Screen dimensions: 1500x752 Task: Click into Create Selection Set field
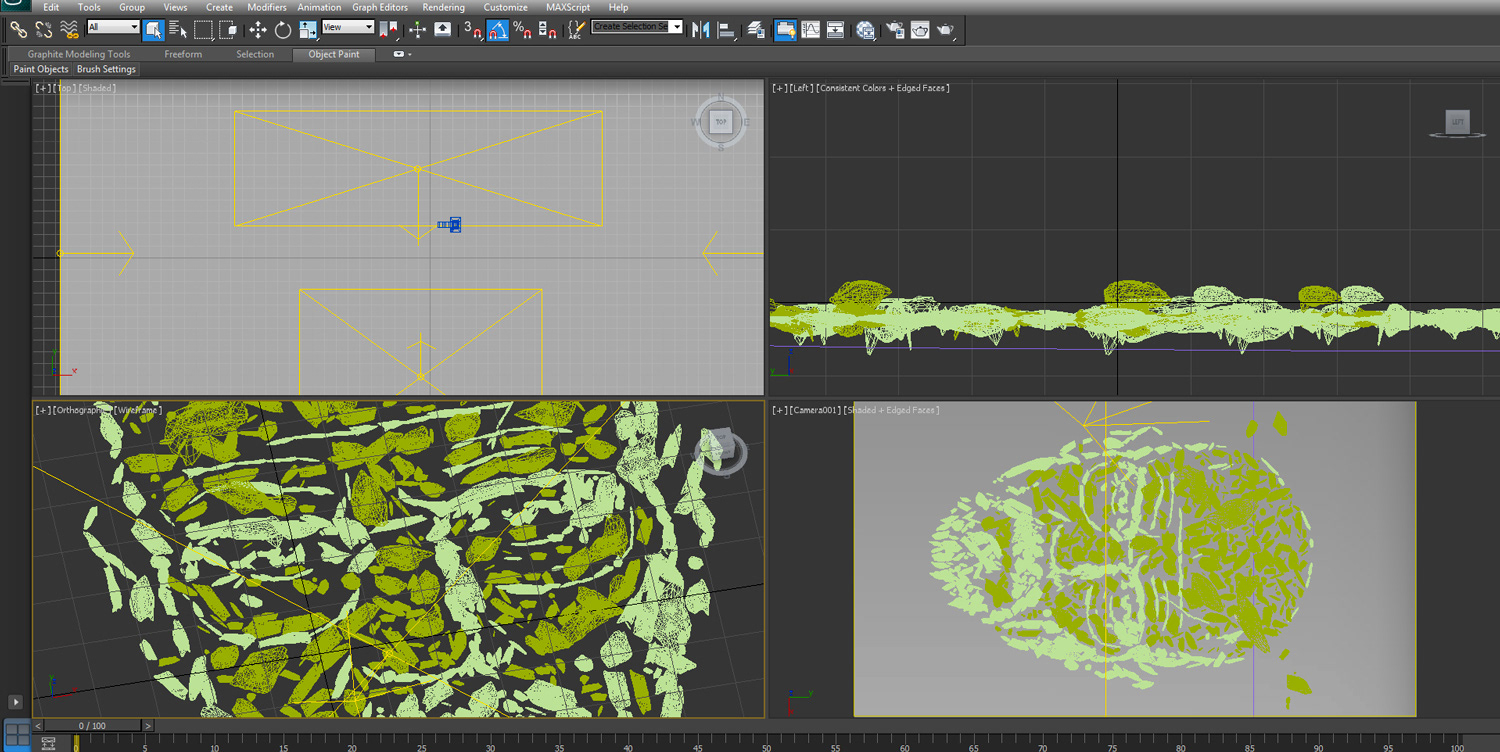tap(631, 27)
